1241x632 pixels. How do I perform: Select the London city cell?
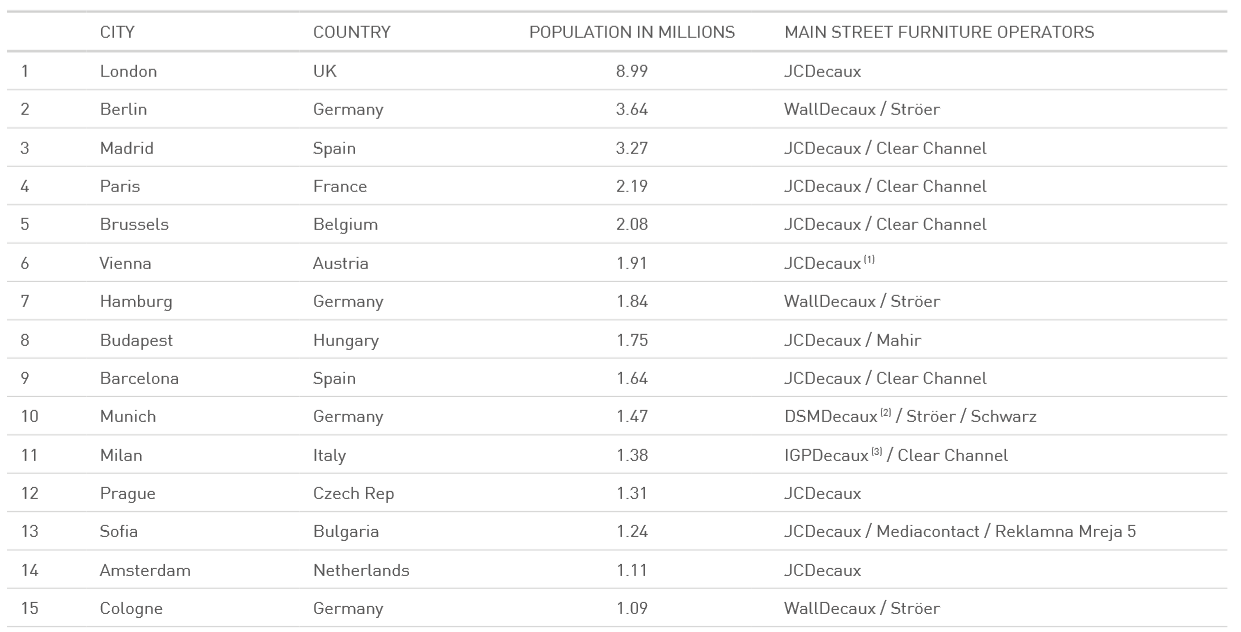[128, 71]
